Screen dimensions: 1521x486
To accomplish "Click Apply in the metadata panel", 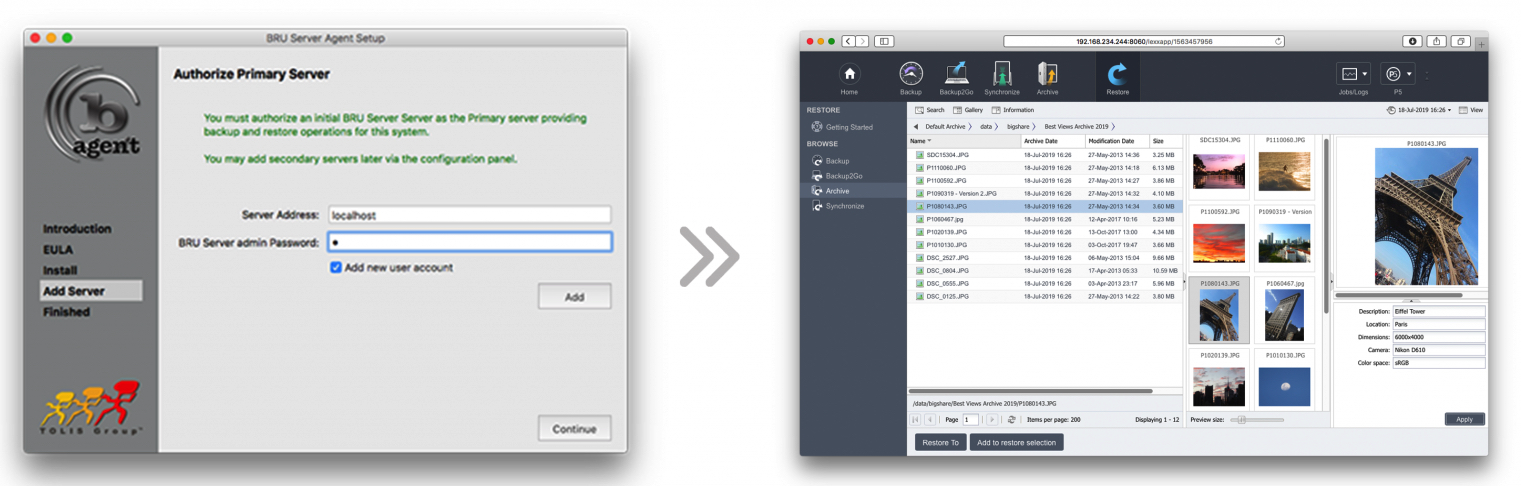I will pyautogui.click(x=1464, y=419).
